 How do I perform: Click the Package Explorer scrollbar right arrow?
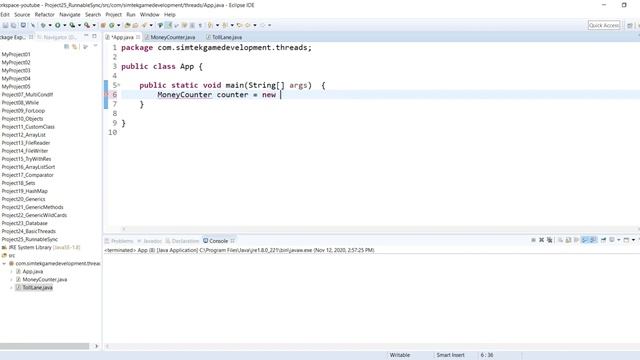point(96,346)
